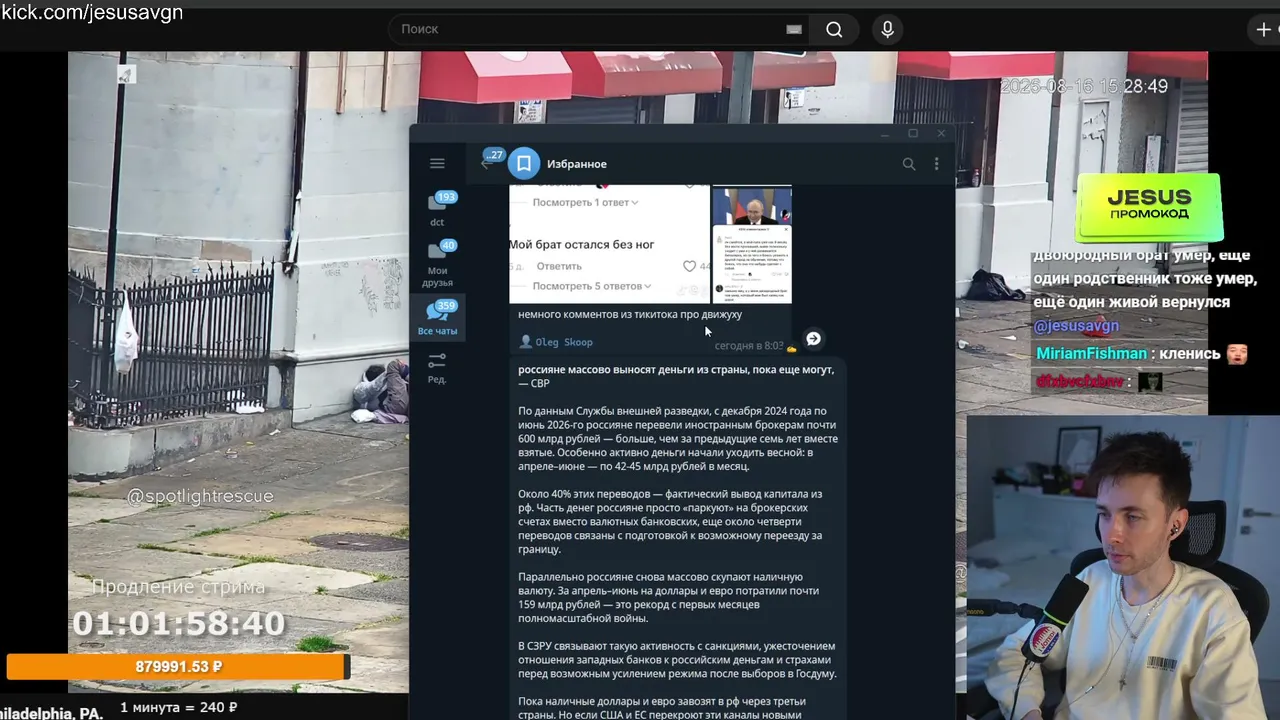1280x720 pixels.
Task: Minimize the Telegram window
Action: 885,133
